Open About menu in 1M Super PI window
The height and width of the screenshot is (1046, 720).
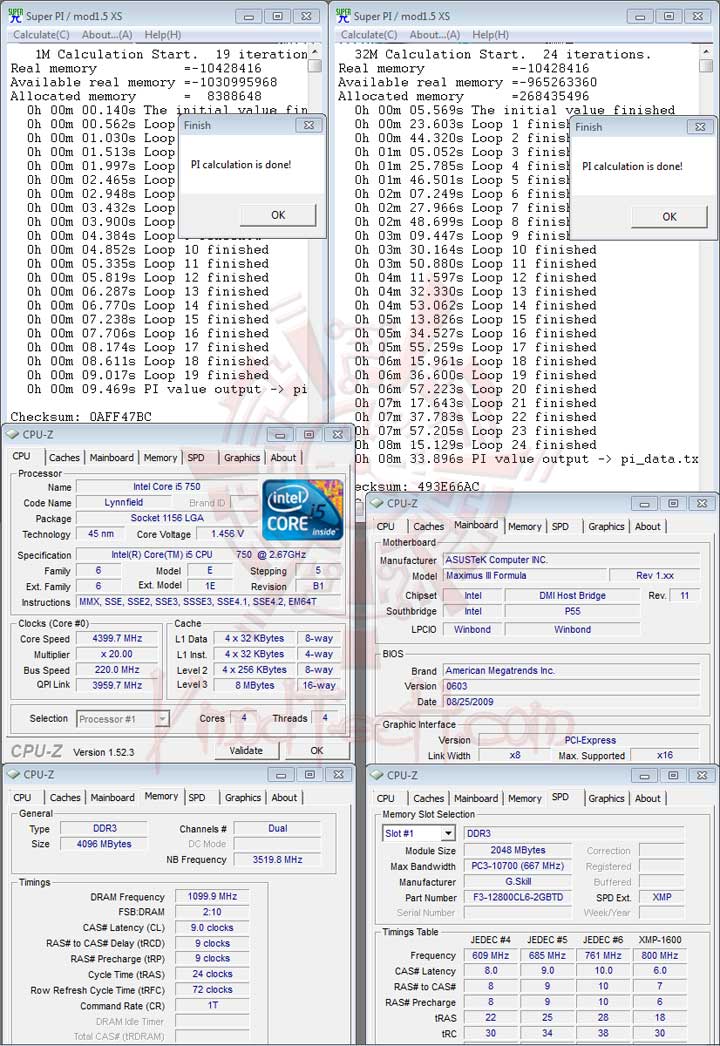point(107,35)
